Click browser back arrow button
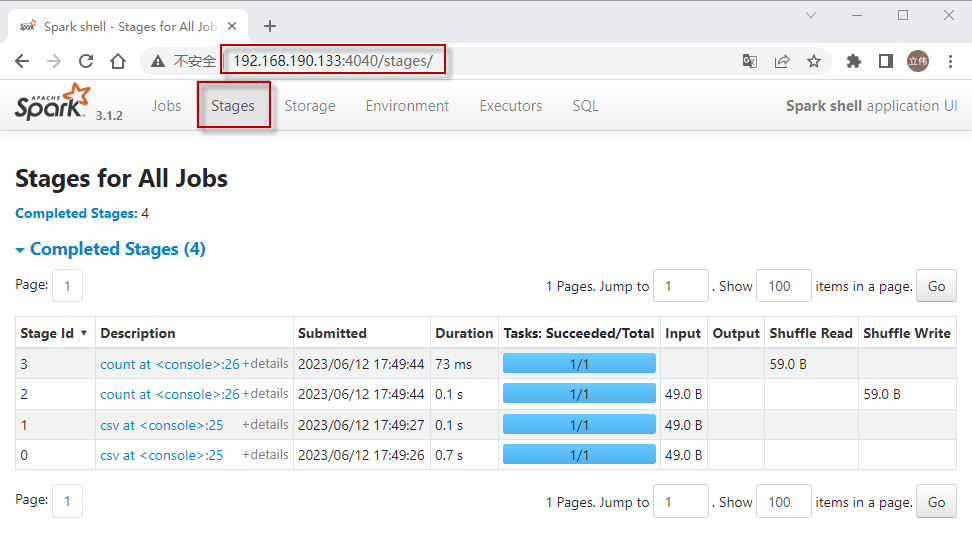The image size is (972, 543). pos(22,61)
